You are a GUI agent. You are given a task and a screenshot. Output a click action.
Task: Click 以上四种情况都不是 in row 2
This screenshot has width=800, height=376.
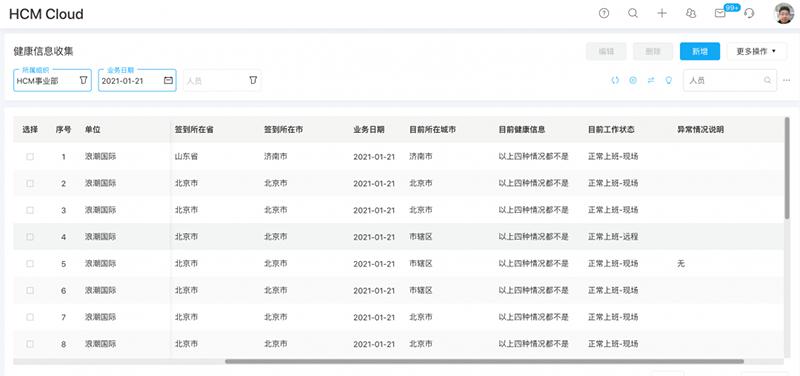click(533, 183)
